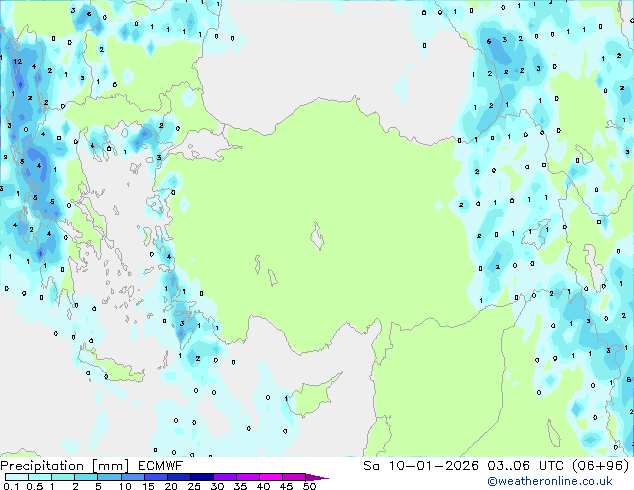
Task: Click the date text '10-01-2026'
Action: 434,466
